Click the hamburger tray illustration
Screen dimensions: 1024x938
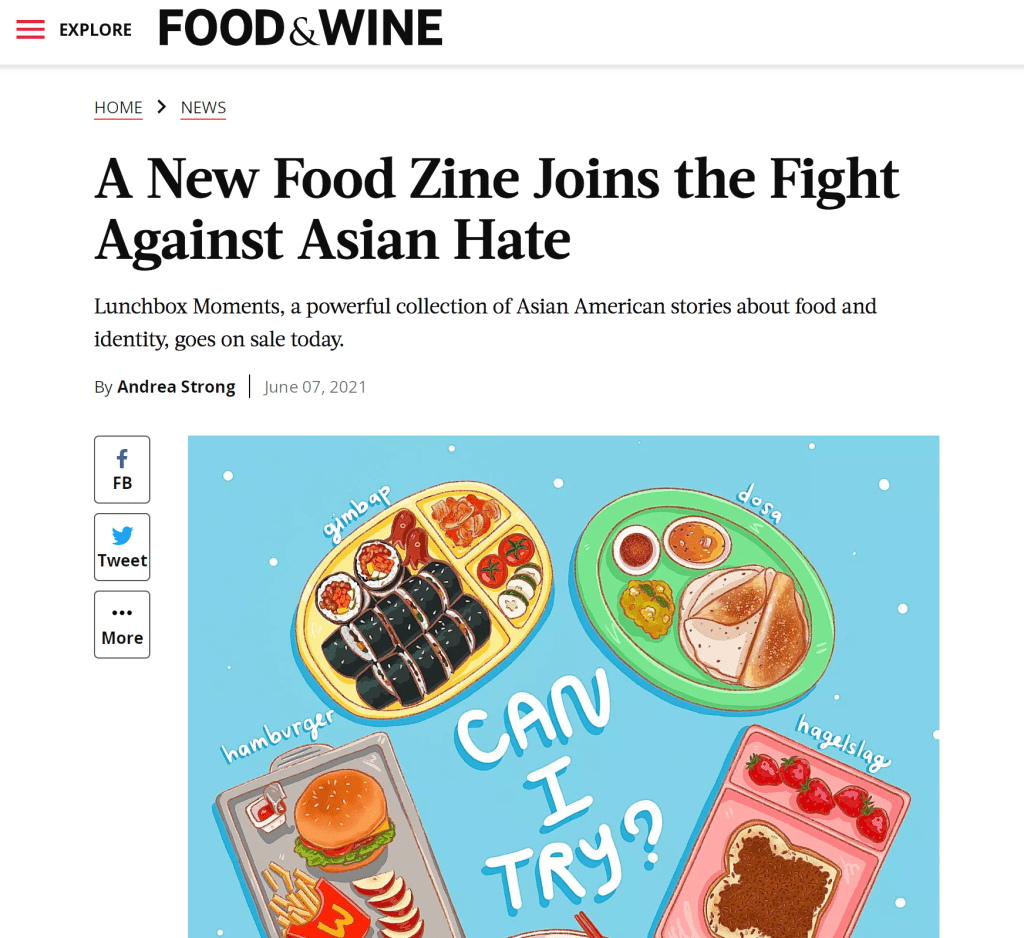click(x=320, y=840)
